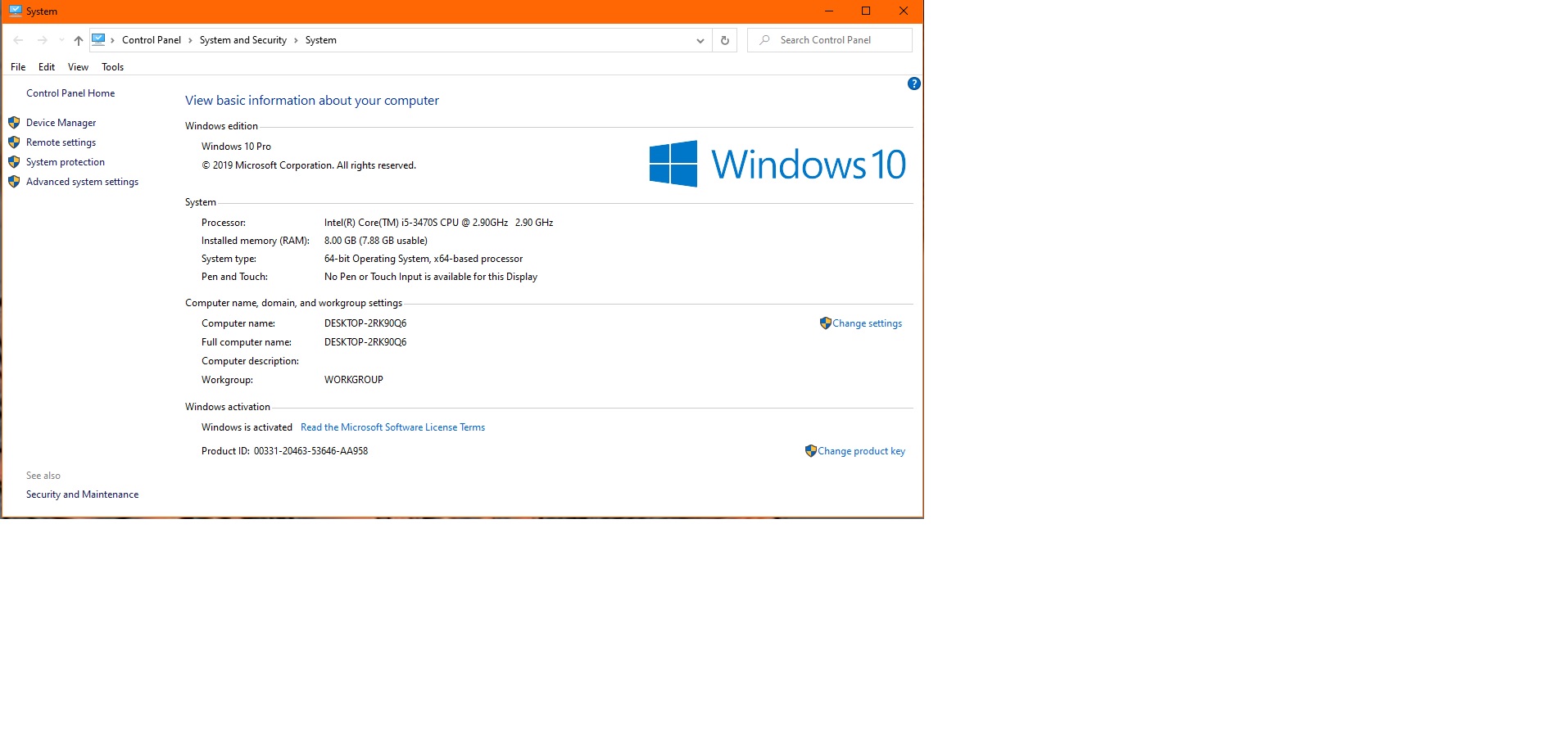Screen dimensions: 1568x745
Task: Click Change settings link
Action: [867, 323]
